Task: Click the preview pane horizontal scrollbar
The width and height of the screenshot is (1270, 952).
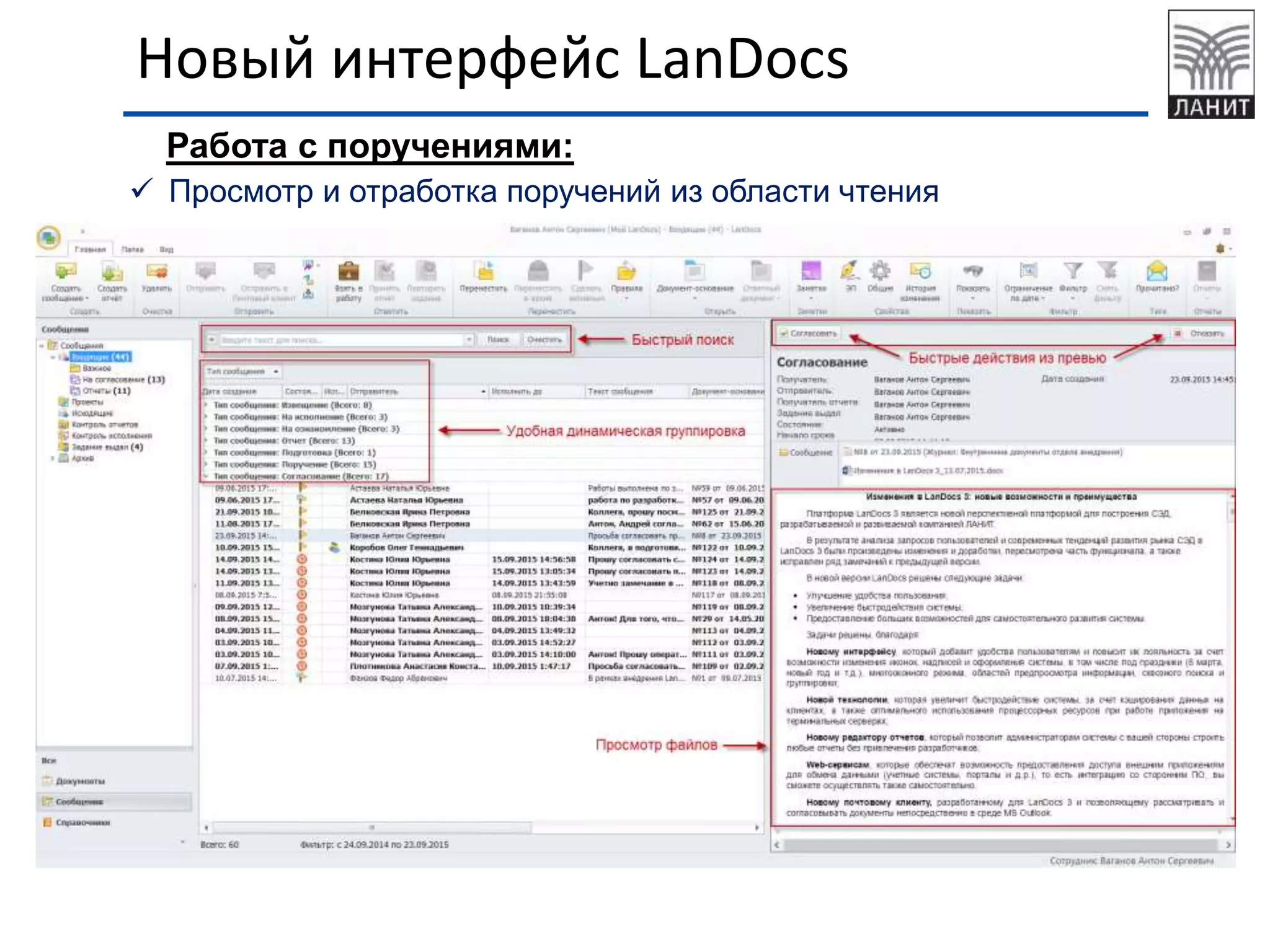Action: pos(1001,845)
